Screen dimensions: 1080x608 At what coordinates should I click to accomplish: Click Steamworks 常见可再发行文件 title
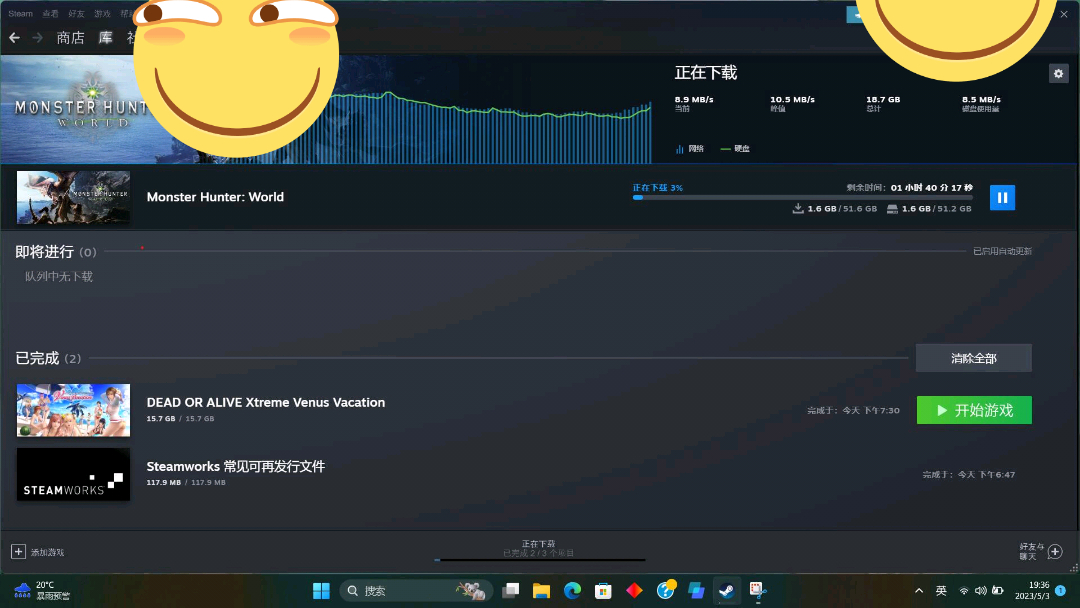point(236,466)
